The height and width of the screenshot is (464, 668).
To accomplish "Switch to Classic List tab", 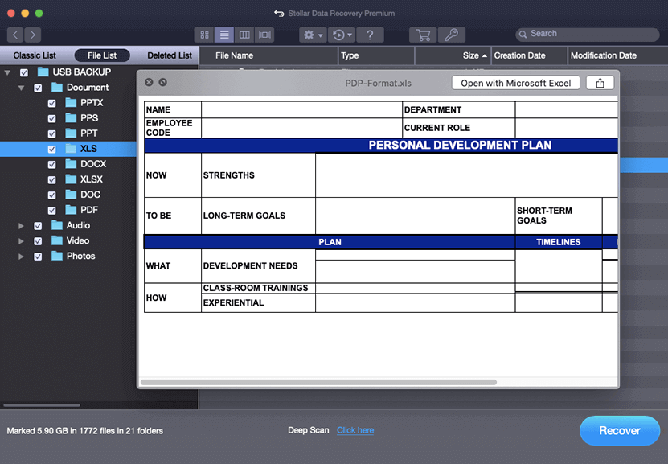I will pyautogui.click(x=33, y=56).
